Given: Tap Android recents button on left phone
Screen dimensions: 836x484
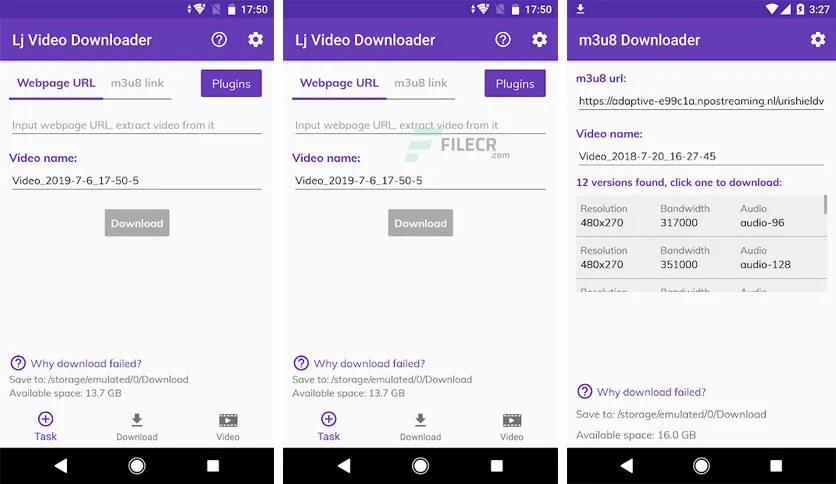Looking at the screenshot, I should pos(213,466).
